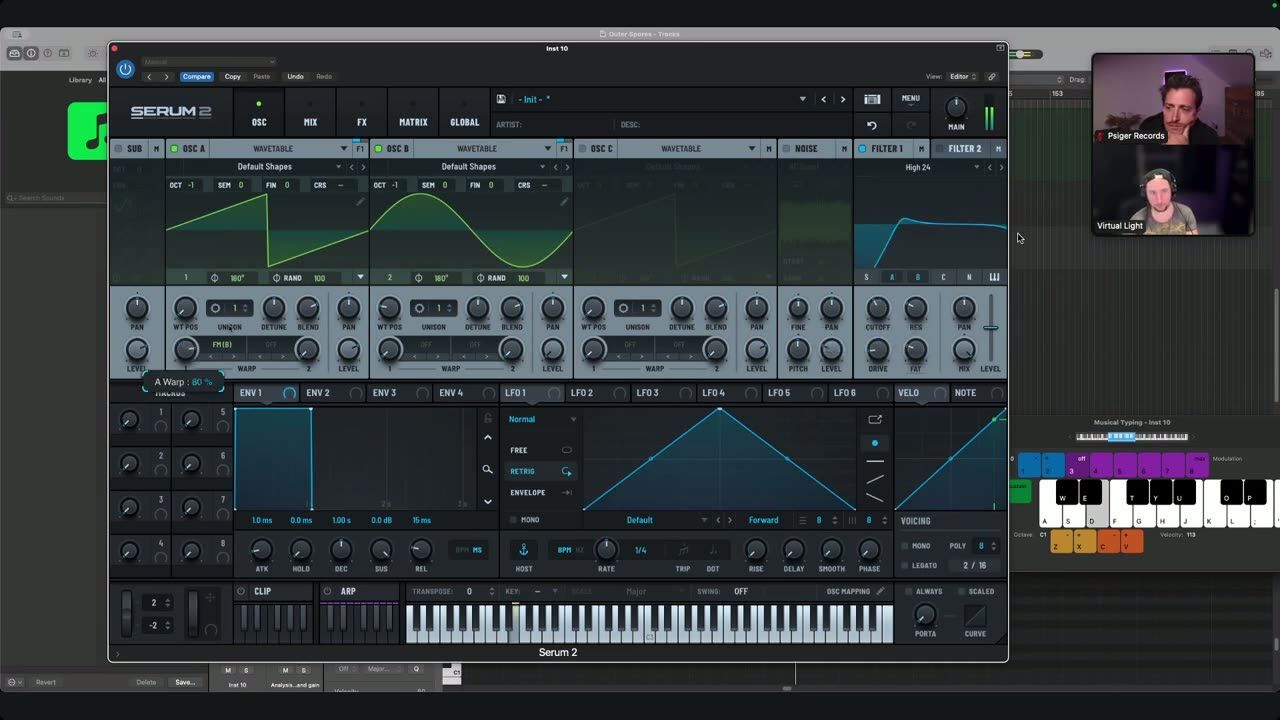The height and width of the screenshot is (720, 1280).
Task: Click the envelope zoom magnifier icon
Action: coord(487,469)
